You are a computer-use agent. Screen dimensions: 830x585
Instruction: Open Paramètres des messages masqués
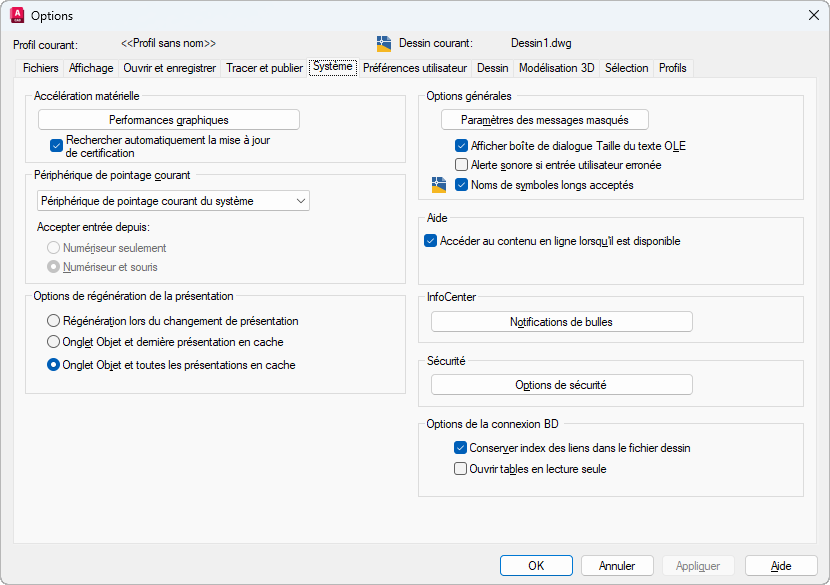click(545, 120)
